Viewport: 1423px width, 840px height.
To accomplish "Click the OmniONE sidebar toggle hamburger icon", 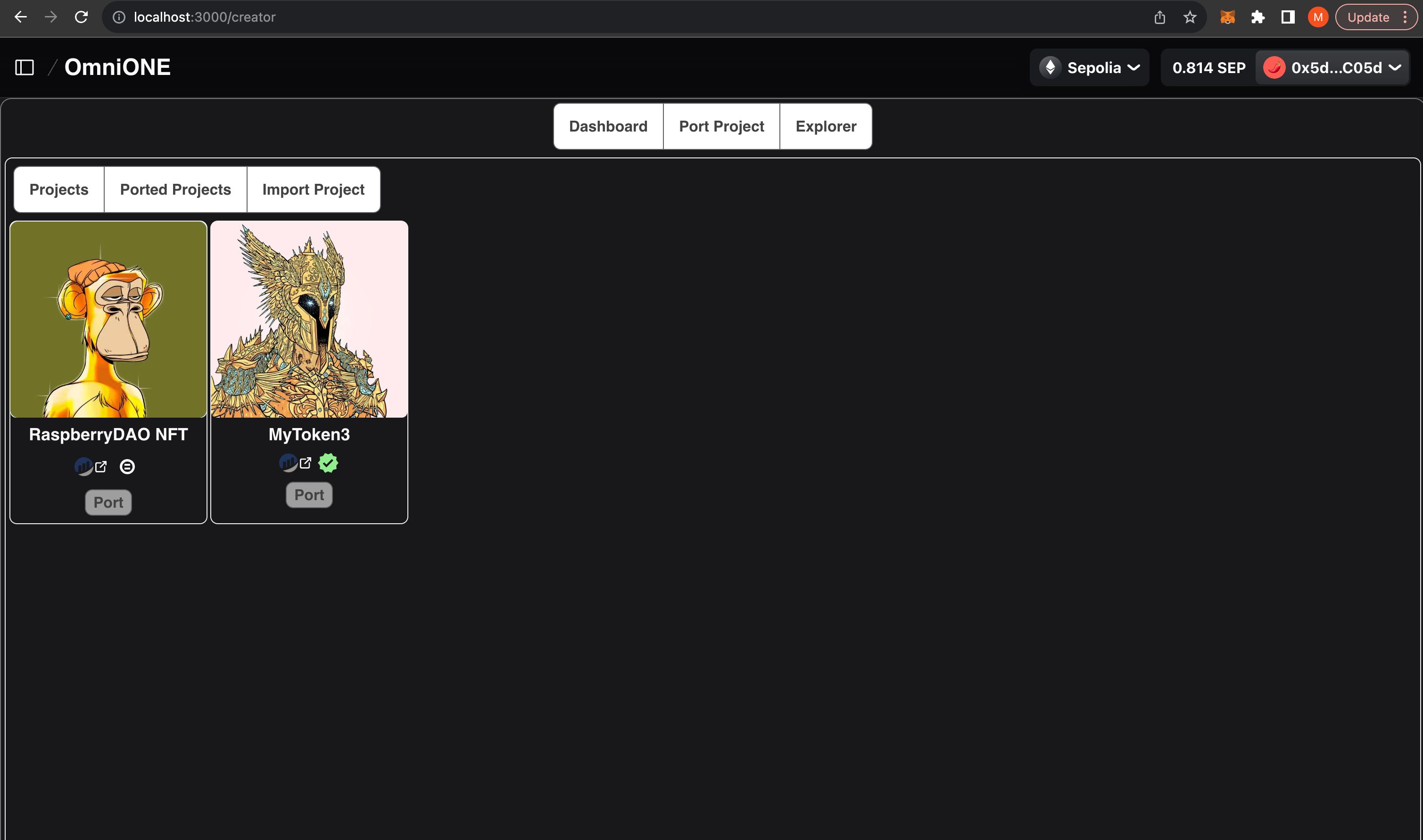I will point(24,67).
